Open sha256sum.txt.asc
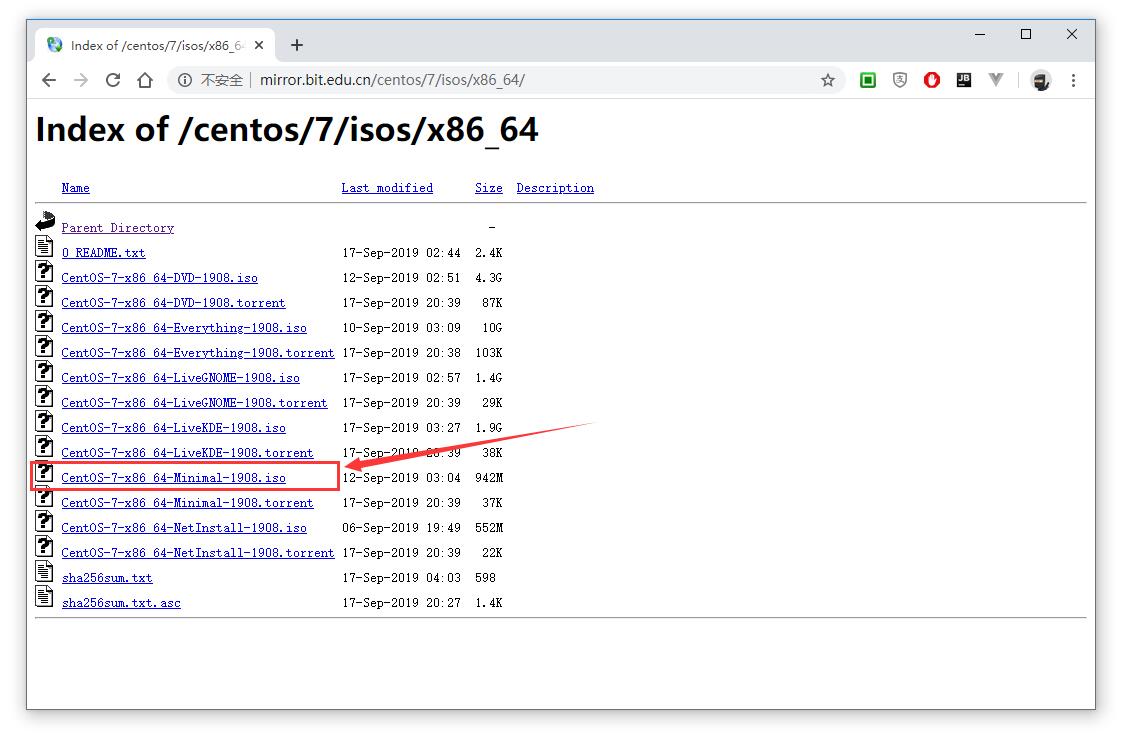This screenshot has height=738, width=1121. coord(122,603)
